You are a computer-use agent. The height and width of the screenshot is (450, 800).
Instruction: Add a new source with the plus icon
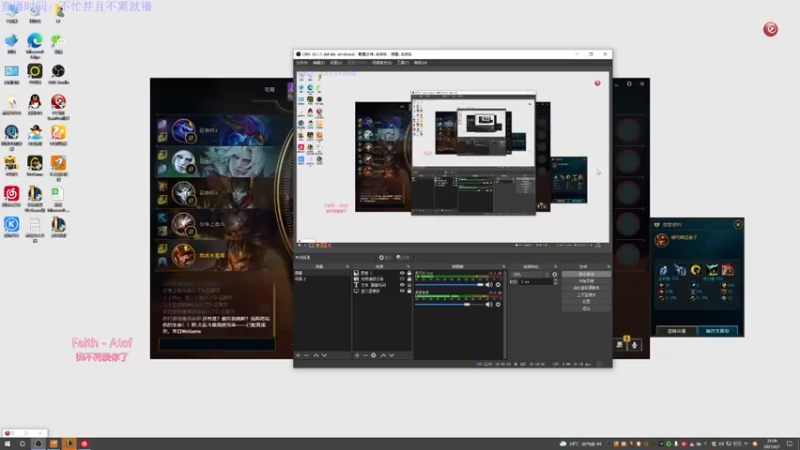357,355
